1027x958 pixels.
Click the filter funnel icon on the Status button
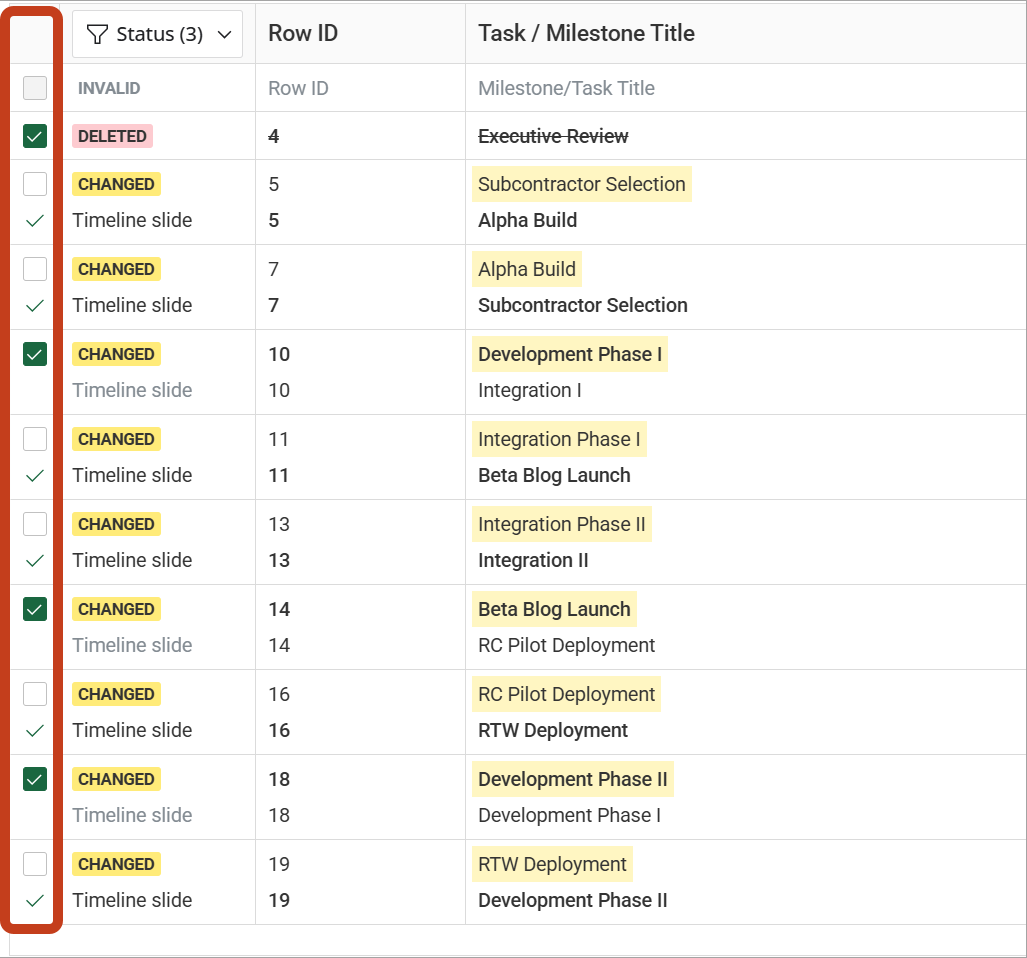97,33
